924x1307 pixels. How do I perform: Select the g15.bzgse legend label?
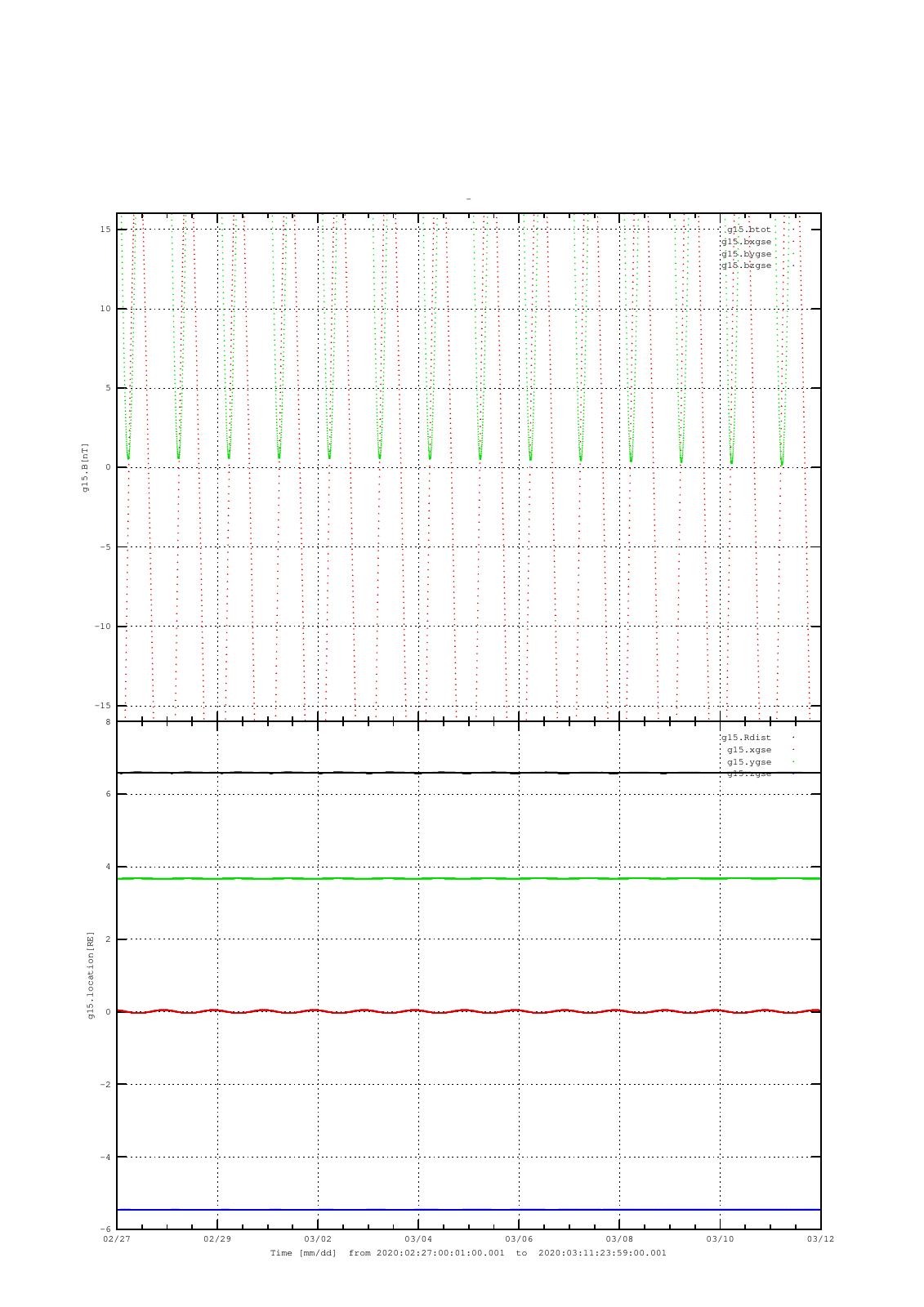[x=746, y=265]
